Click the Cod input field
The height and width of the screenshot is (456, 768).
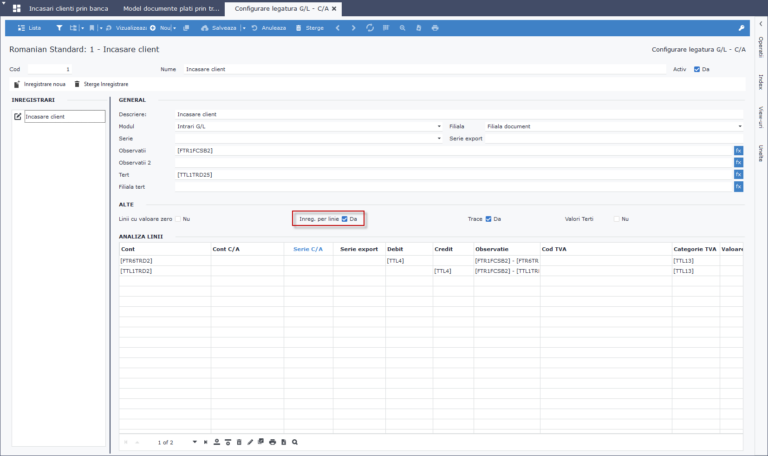tap(49, 69)
